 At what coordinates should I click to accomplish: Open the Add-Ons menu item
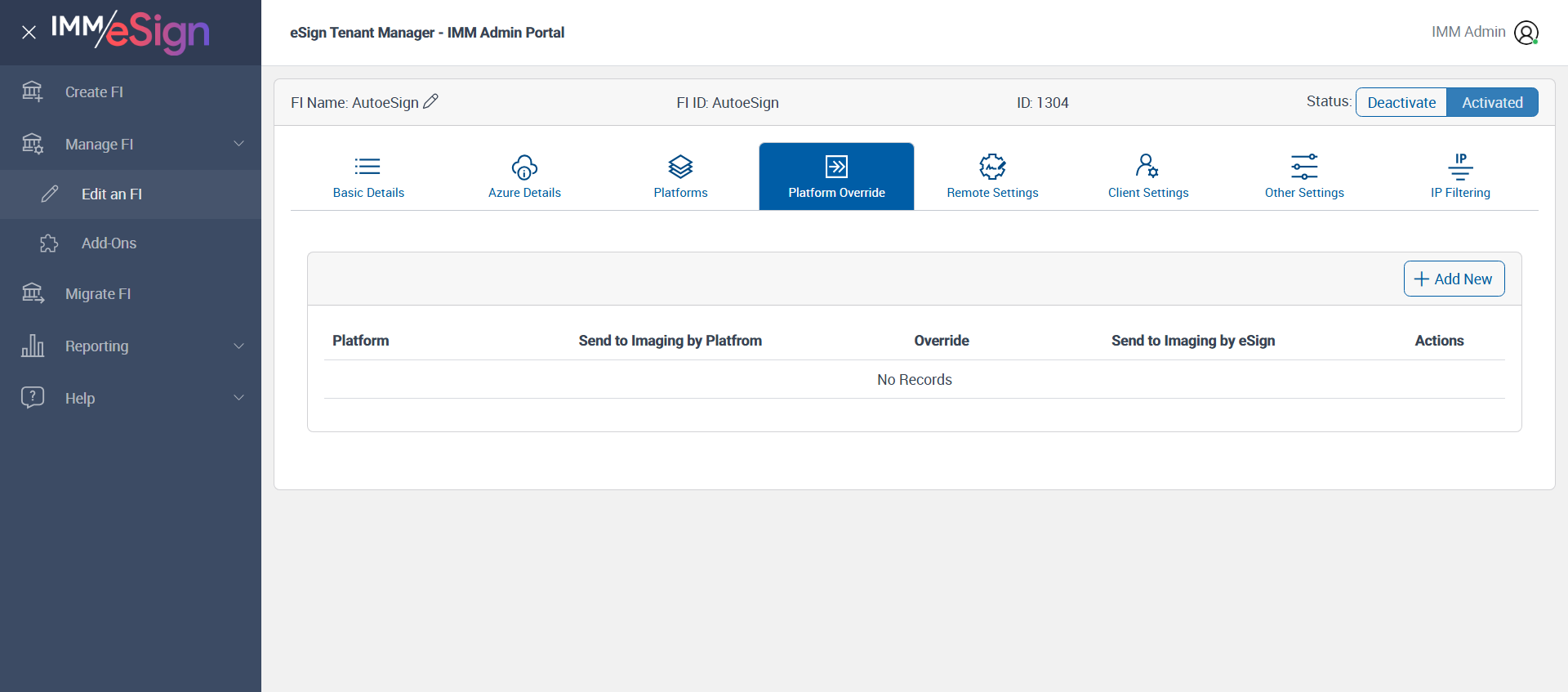tap(131, 243)
